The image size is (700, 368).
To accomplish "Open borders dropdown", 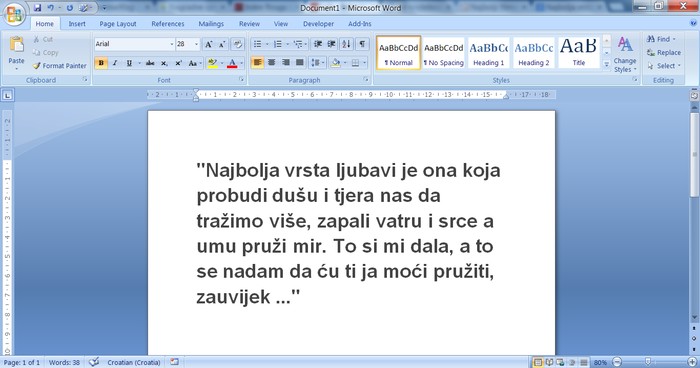I will 364,63.
